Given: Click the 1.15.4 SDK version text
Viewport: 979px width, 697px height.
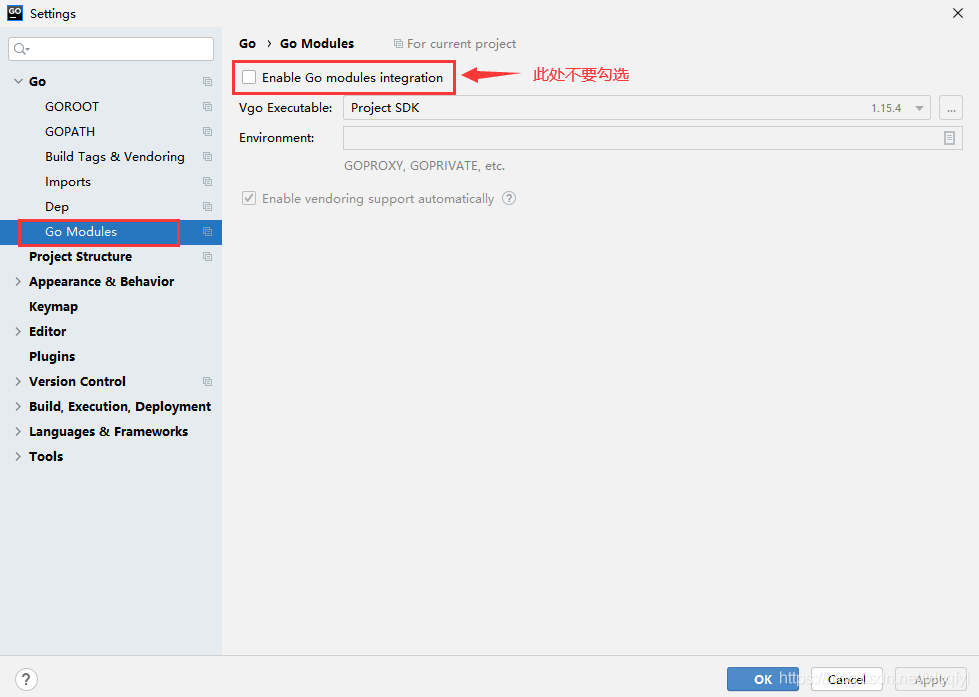Looking at the screenshot, I should coord(886,108).
